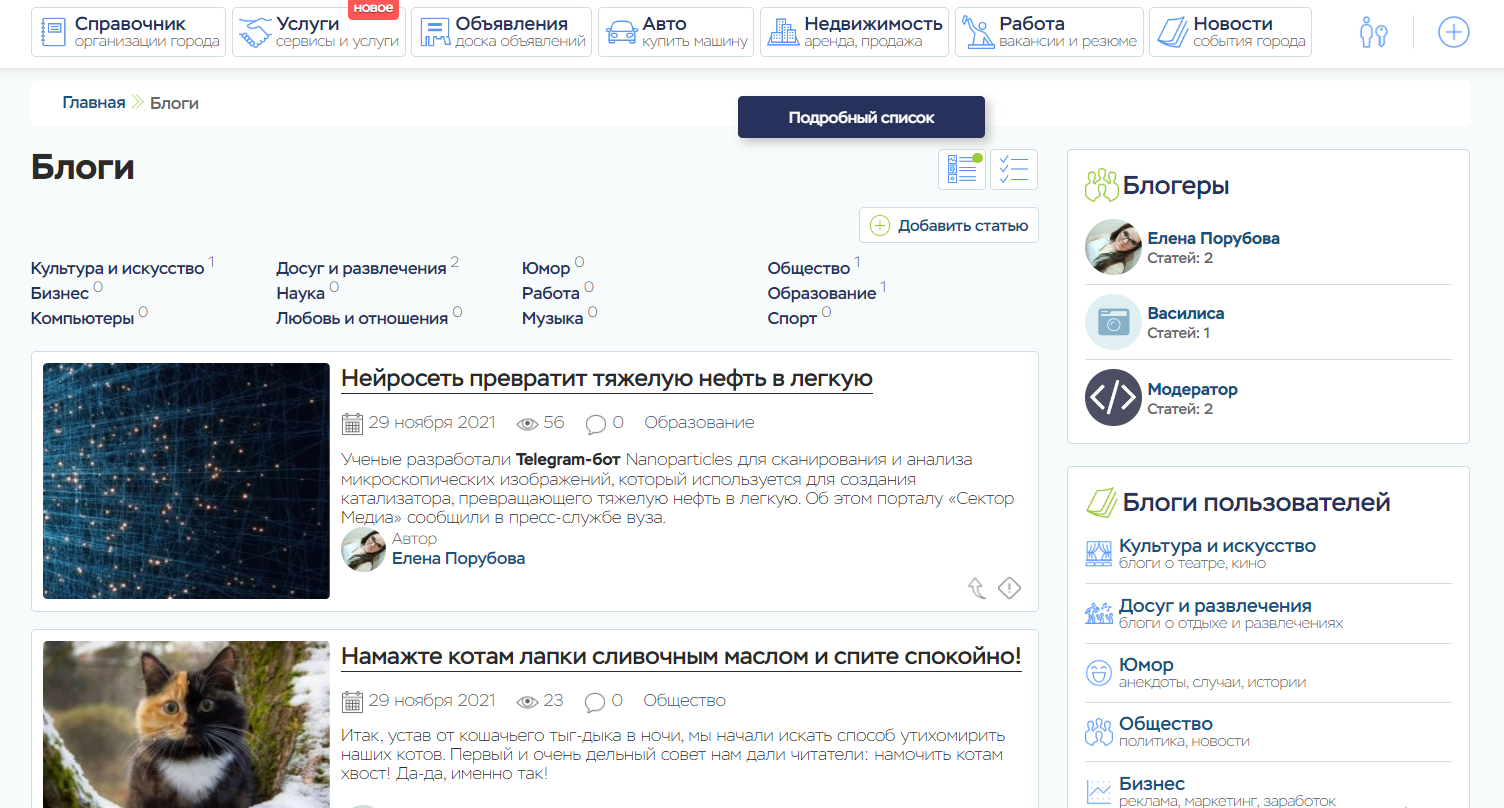This screenshot has height=808, width=1504.
Task: Click the neural network article thumbnail
Action: tap(186, 481)
